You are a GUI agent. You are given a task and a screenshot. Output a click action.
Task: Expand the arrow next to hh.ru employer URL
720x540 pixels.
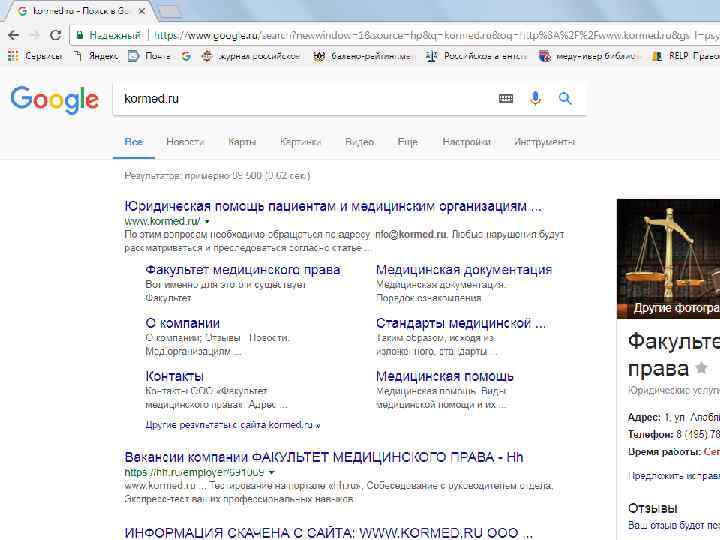pyautogui.click(x=272, y=472)
